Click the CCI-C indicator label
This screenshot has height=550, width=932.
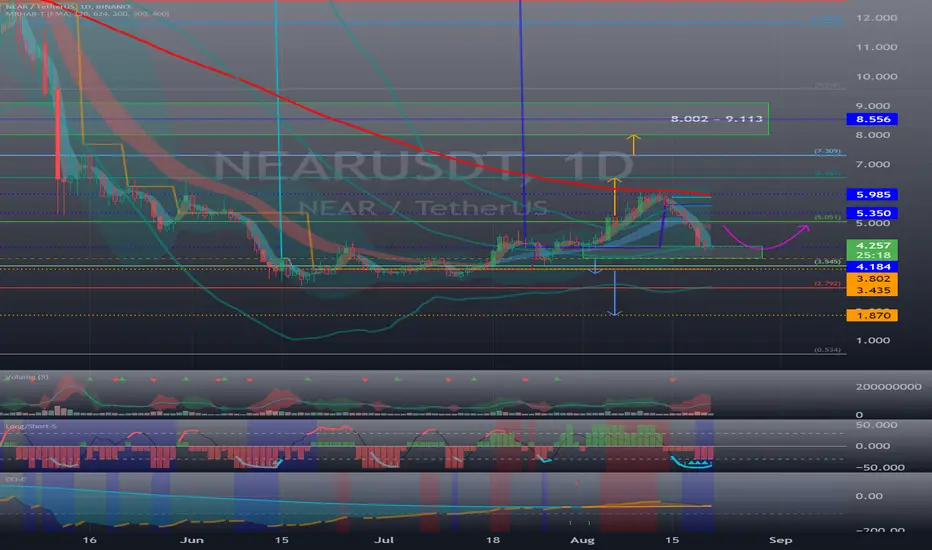click(15, 479)
